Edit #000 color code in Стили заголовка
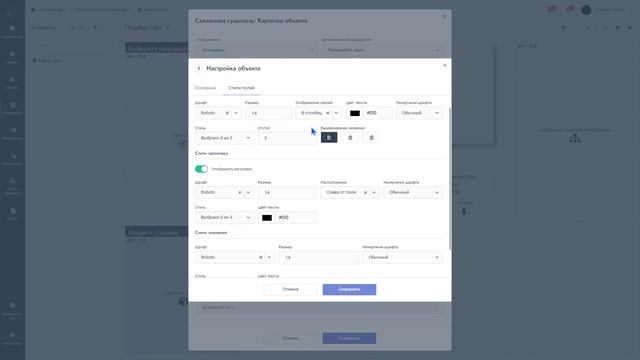Image resolution: width=640 pixels, height=360 pixels. (296, 218)
